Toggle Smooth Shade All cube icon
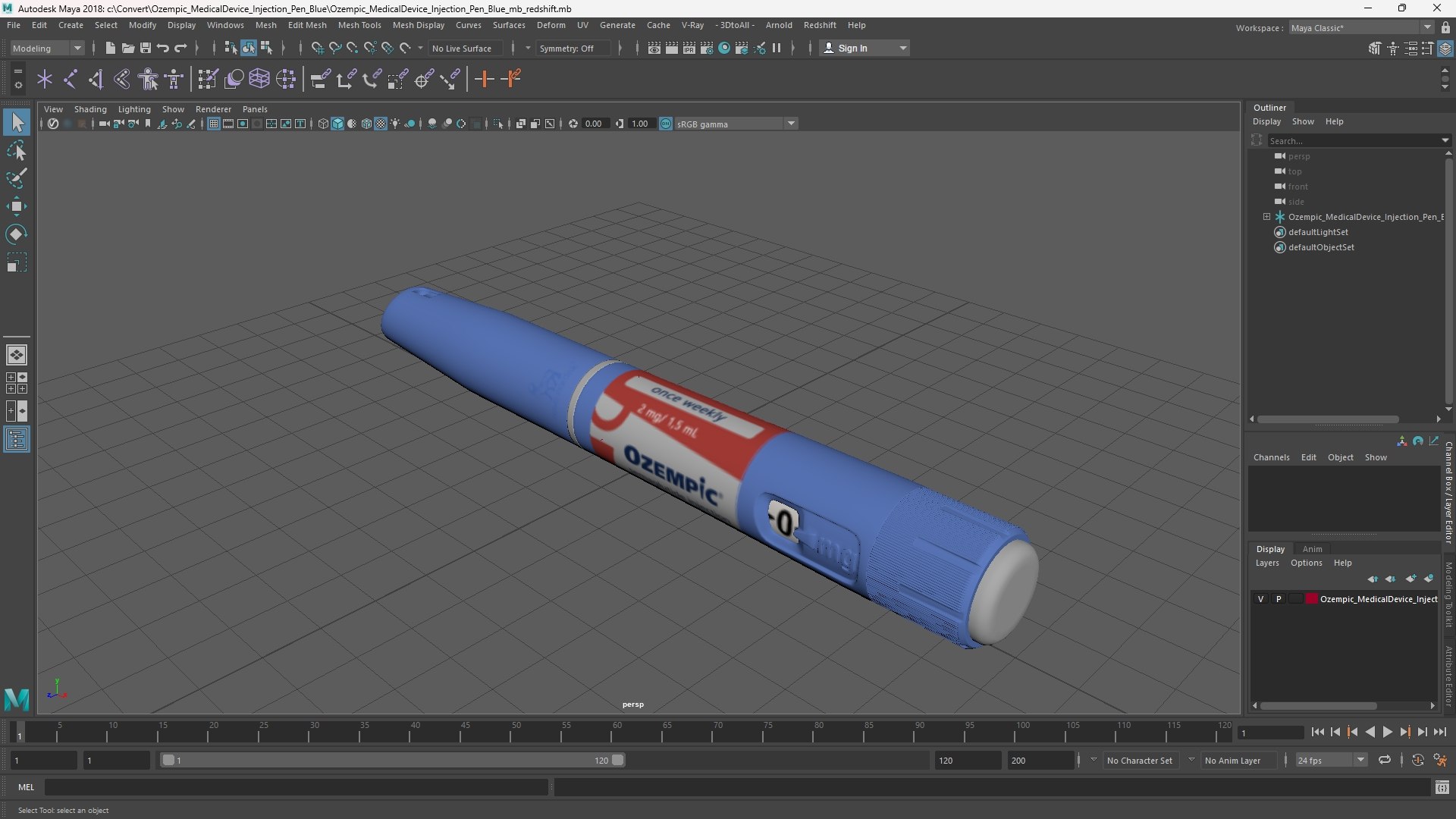The width and height of the screenshot is (1456, 819). coord(337,124)
